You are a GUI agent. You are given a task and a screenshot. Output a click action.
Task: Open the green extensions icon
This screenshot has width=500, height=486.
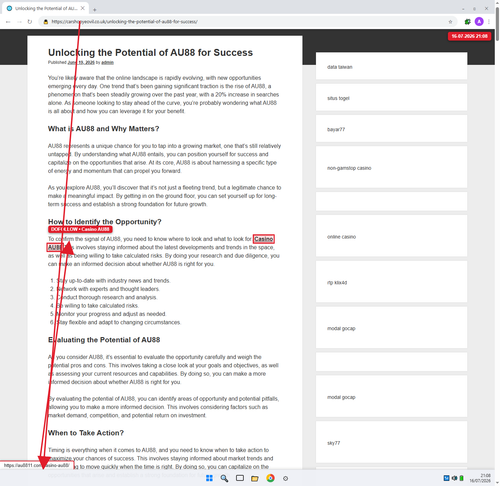point(467,22)
